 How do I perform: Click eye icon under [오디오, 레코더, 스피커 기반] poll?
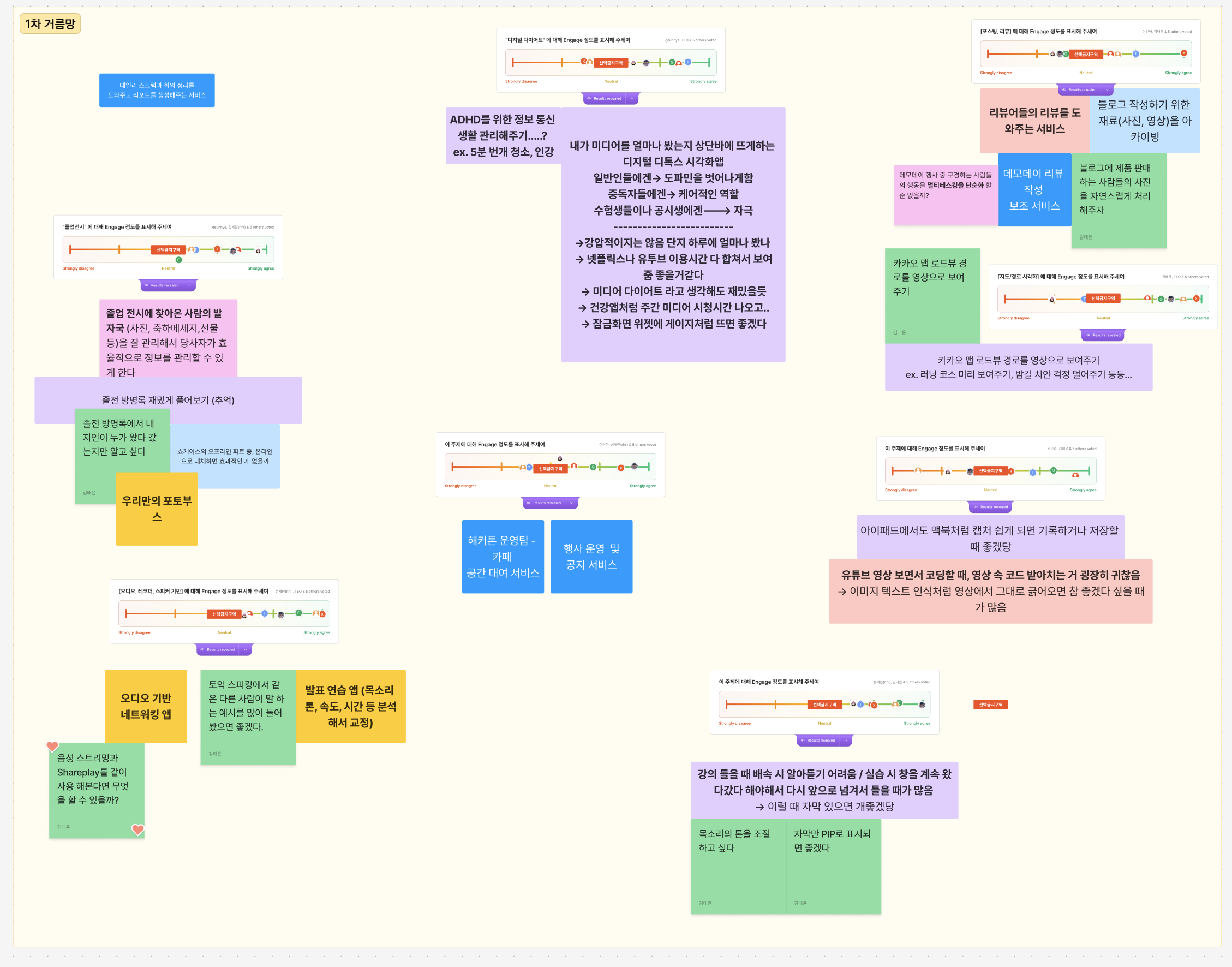point(202,649)
